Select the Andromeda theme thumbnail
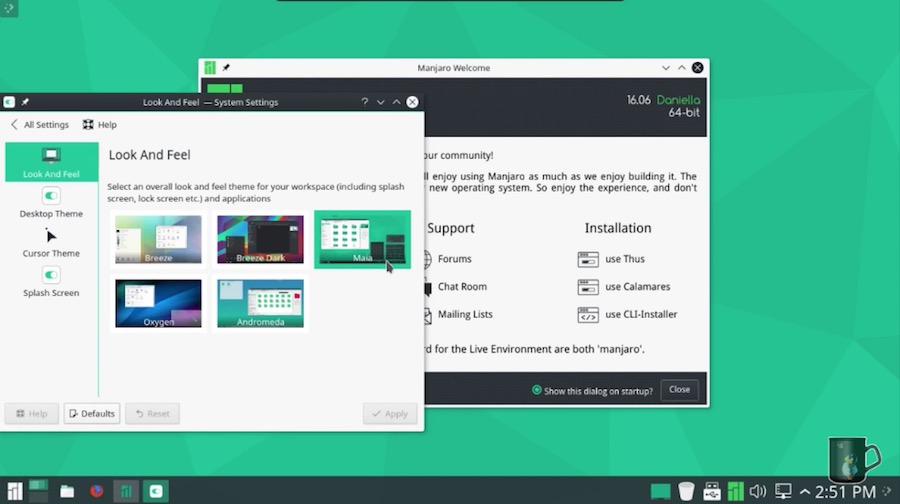Image resolution: width=900 pixels, height=504 pixels. coord(260,304)
